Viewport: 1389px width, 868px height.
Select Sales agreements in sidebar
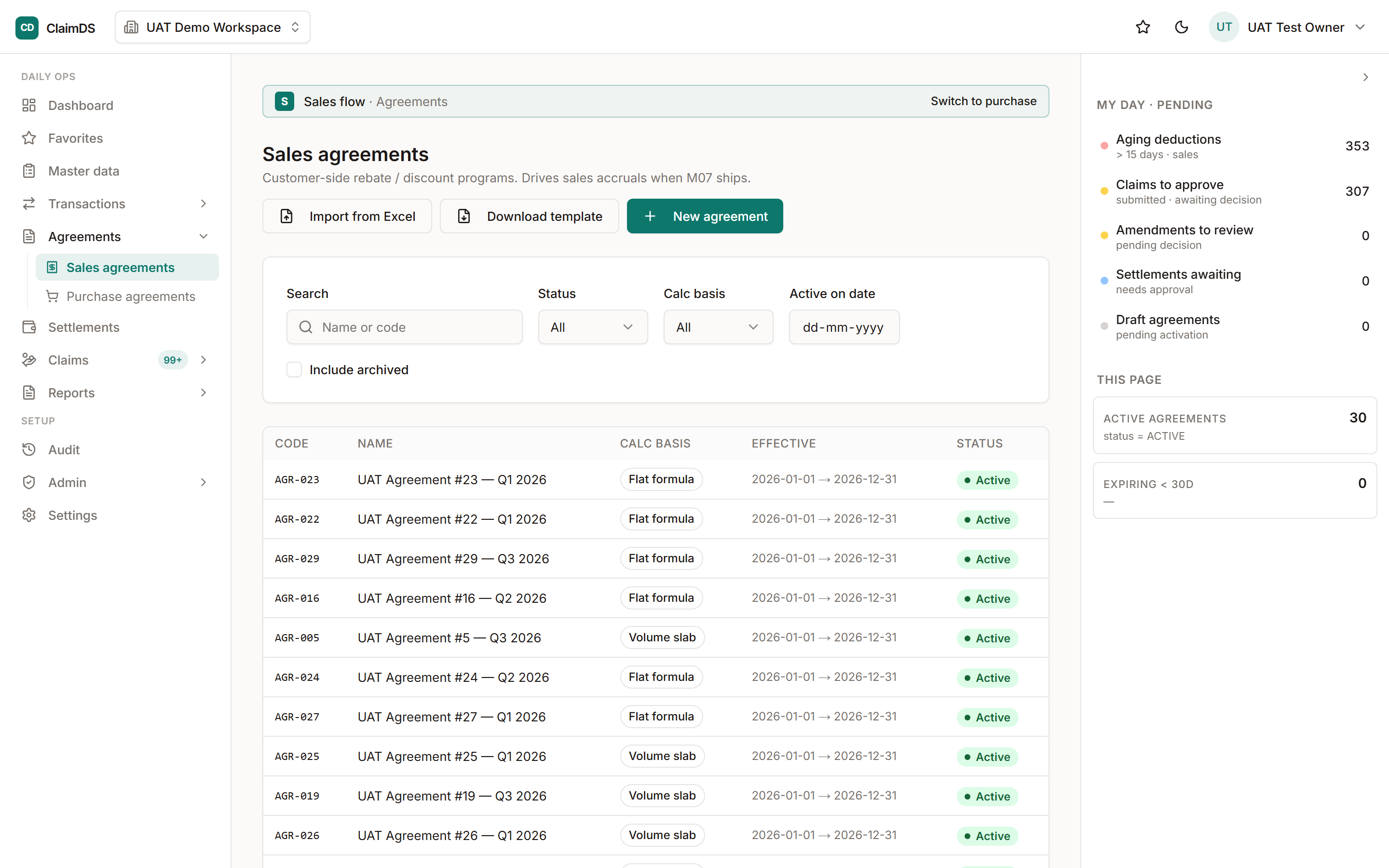127,267
